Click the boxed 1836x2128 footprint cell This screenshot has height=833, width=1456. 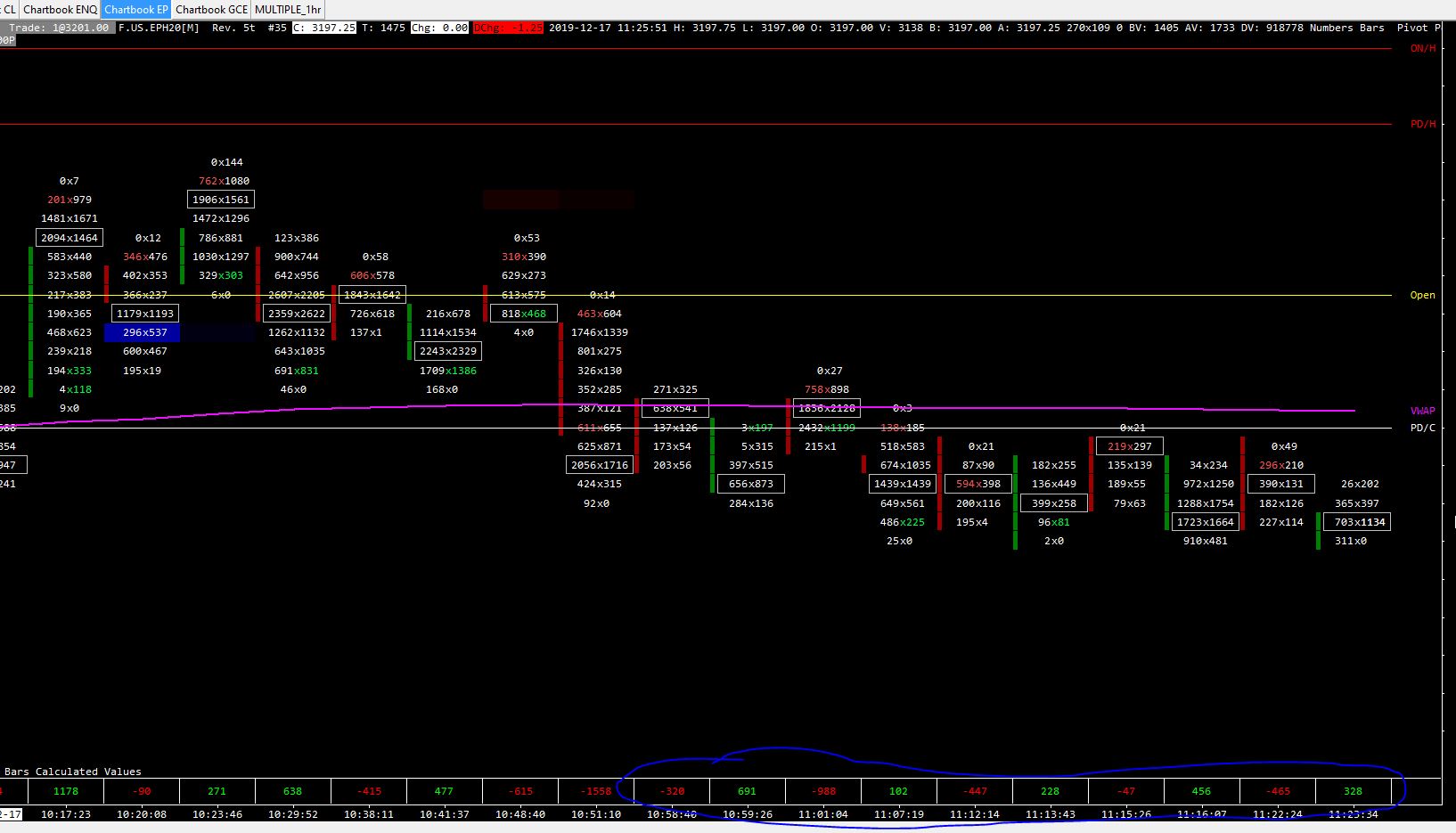[827, 408]
